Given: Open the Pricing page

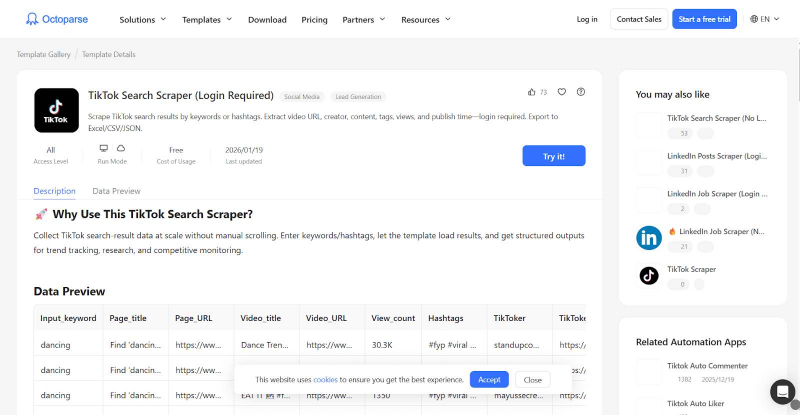Looking at the screenshot, I should (314, 19).
